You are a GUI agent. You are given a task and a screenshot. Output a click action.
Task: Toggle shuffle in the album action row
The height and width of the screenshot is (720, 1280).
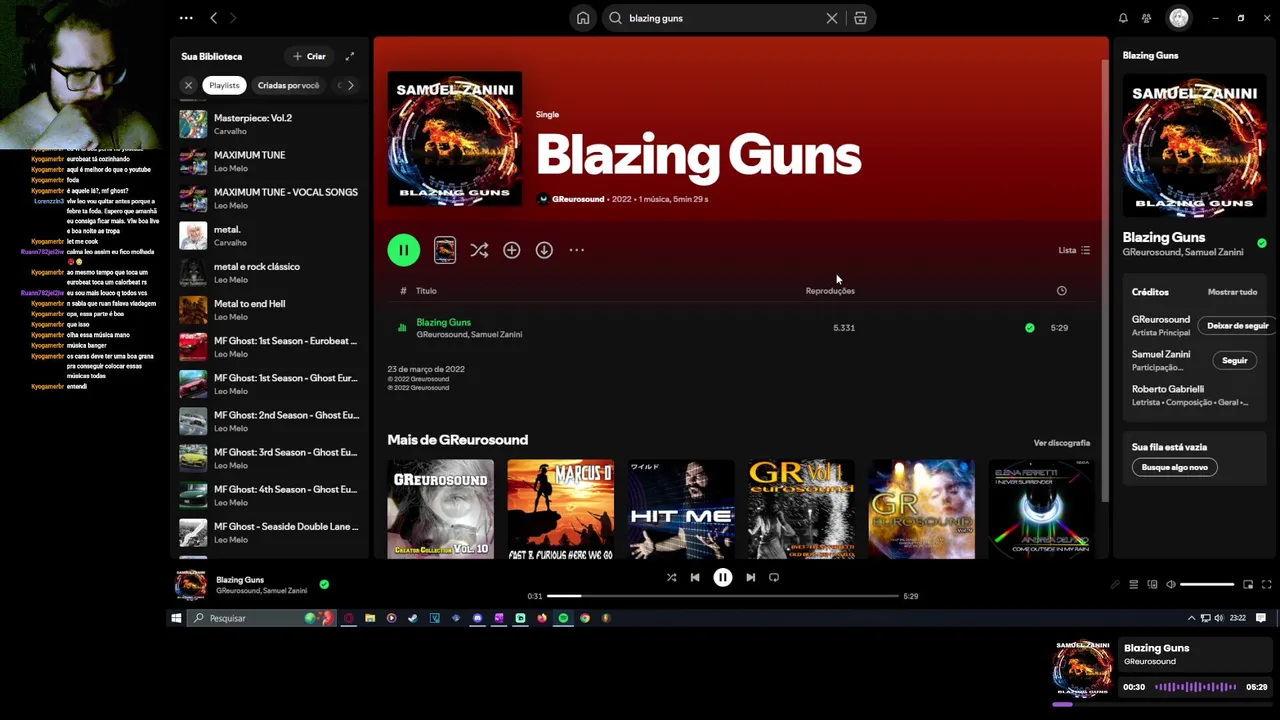pos(479,250)
